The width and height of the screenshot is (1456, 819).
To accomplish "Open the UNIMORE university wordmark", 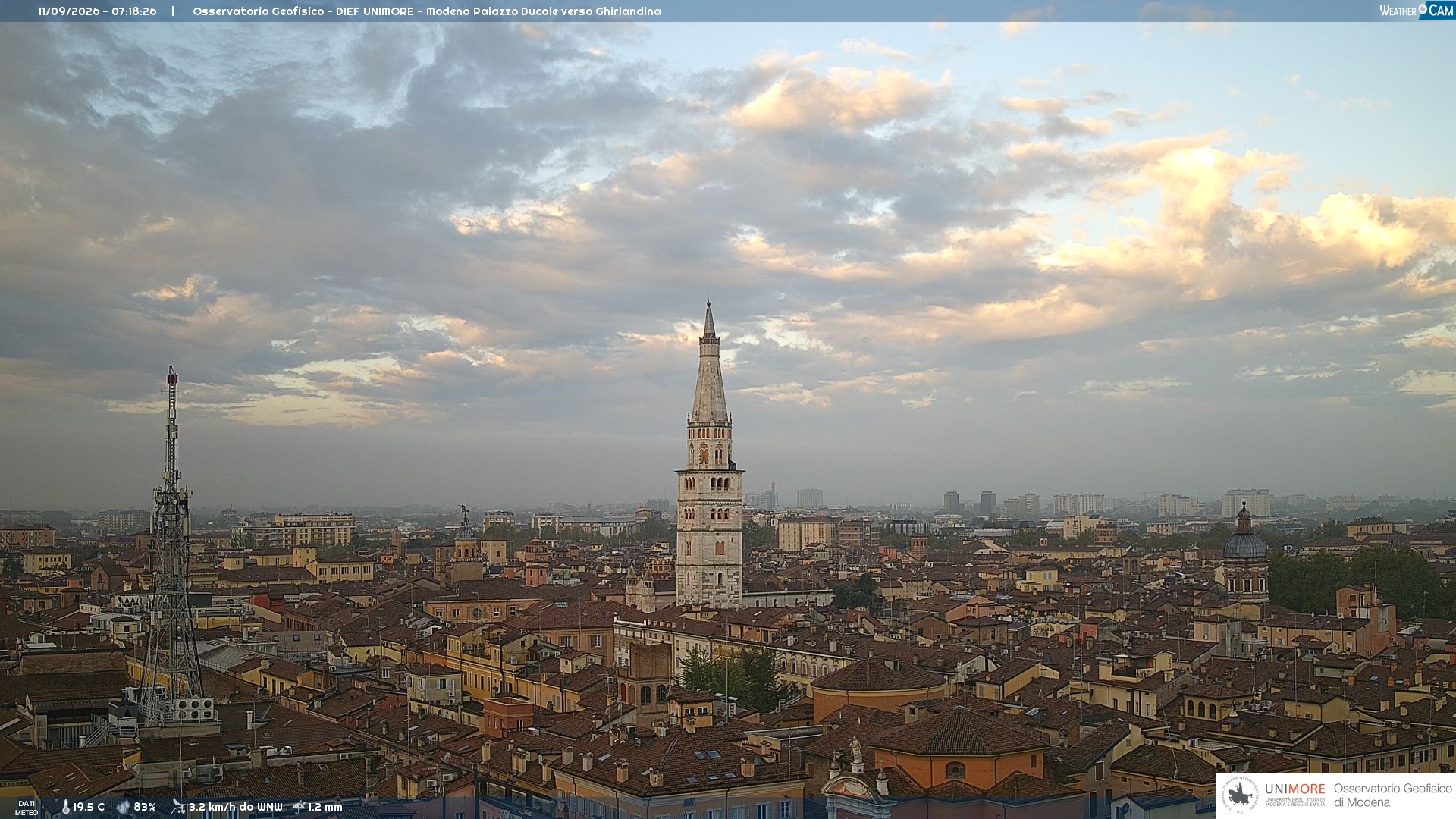I will [x=1294, y=789].
